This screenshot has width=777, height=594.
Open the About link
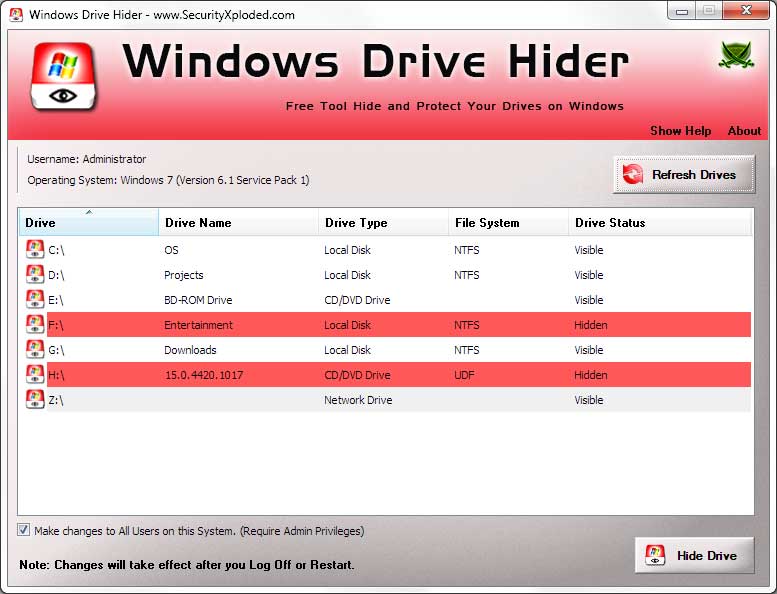[x=744, y=131]
